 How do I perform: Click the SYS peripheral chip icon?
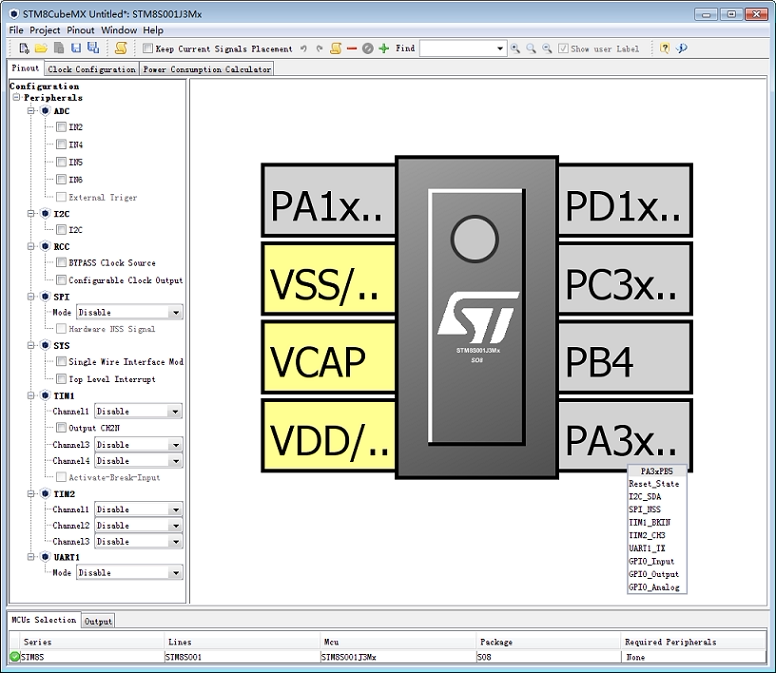[45, 345]
